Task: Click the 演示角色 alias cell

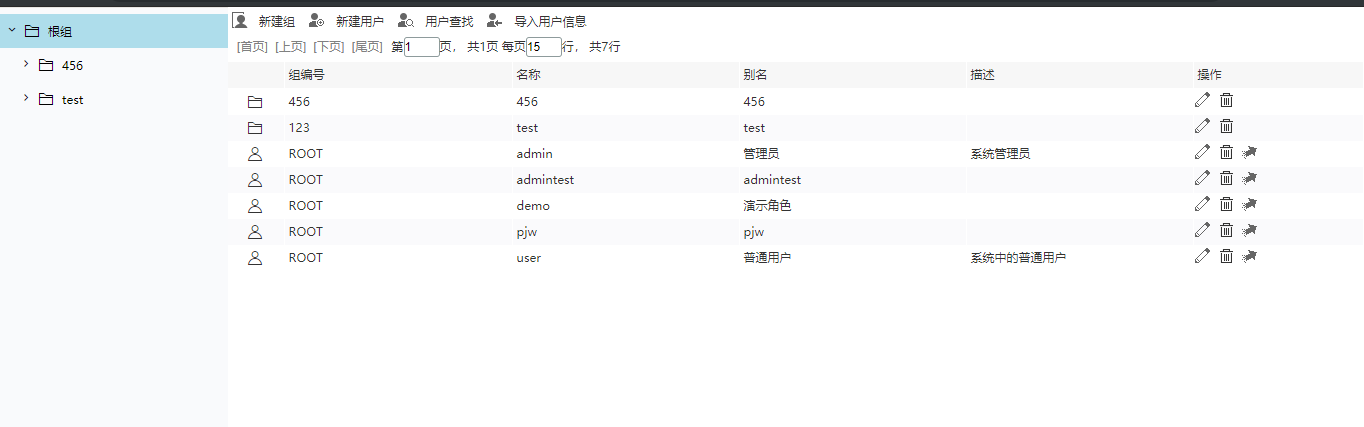Action: pyautogui.click(x=767, y=206)
